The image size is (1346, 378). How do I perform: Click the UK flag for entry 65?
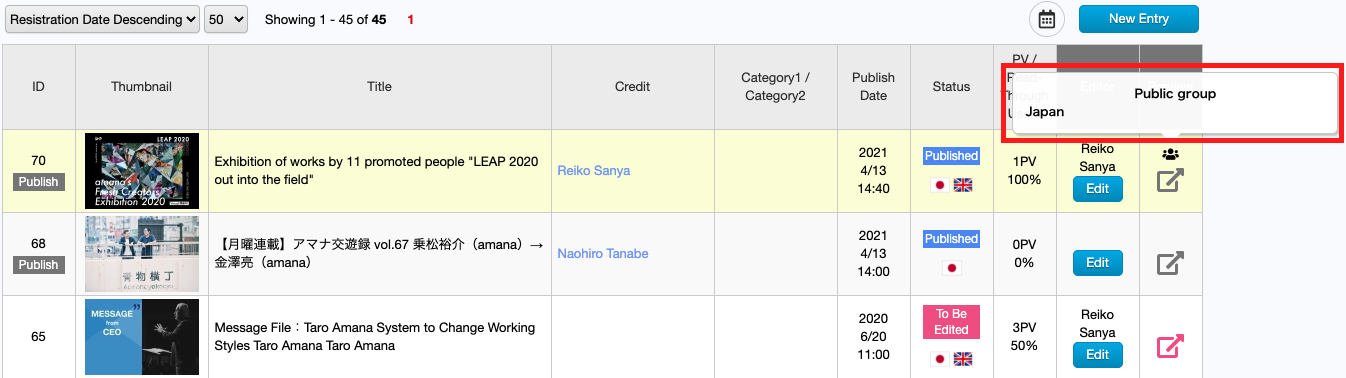click(963, 359)
